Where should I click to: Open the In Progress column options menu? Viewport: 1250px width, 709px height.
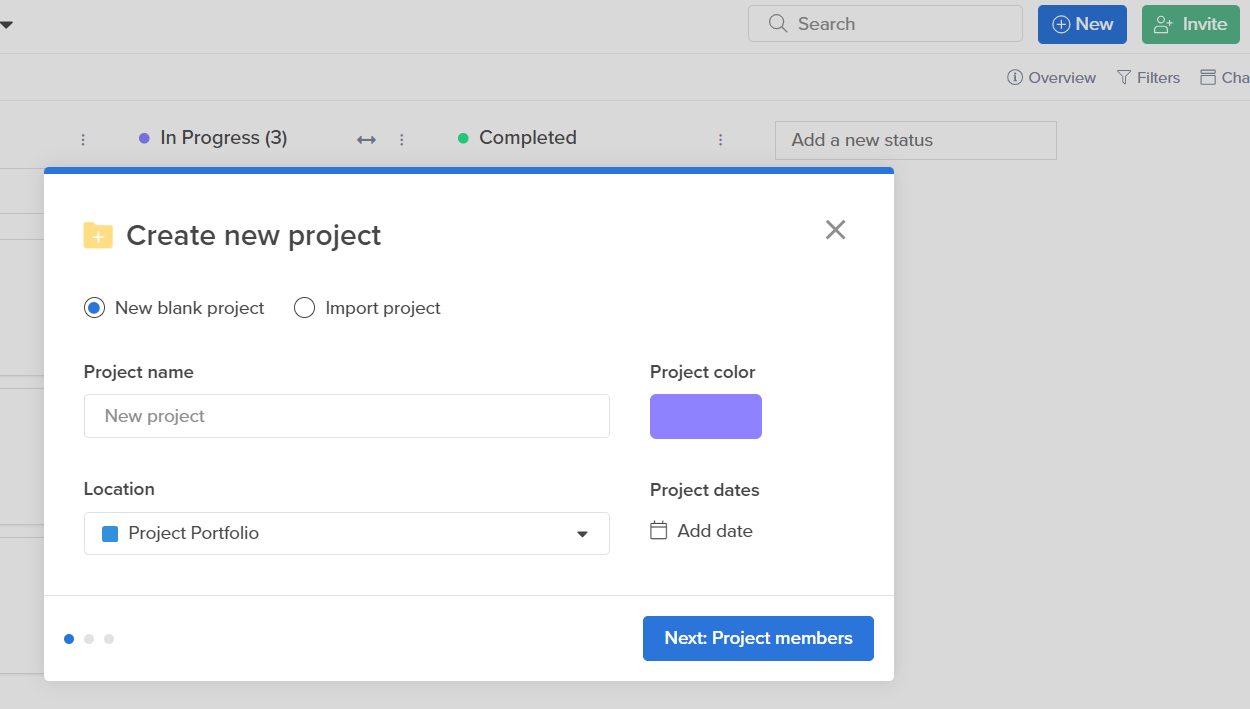coord(402,140)
